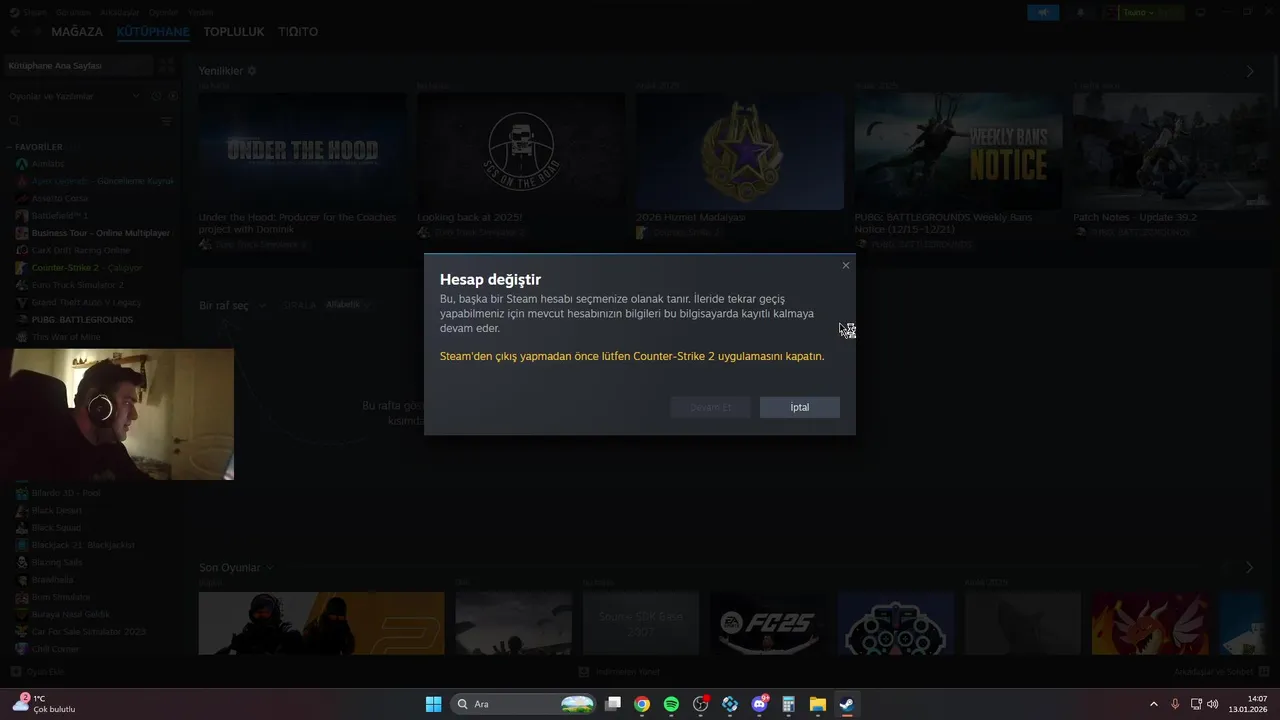This screenshot has width=1280, height=720.
Task: Advance Son Oyunlar with right arrow
Action: tap(1249, 567)
